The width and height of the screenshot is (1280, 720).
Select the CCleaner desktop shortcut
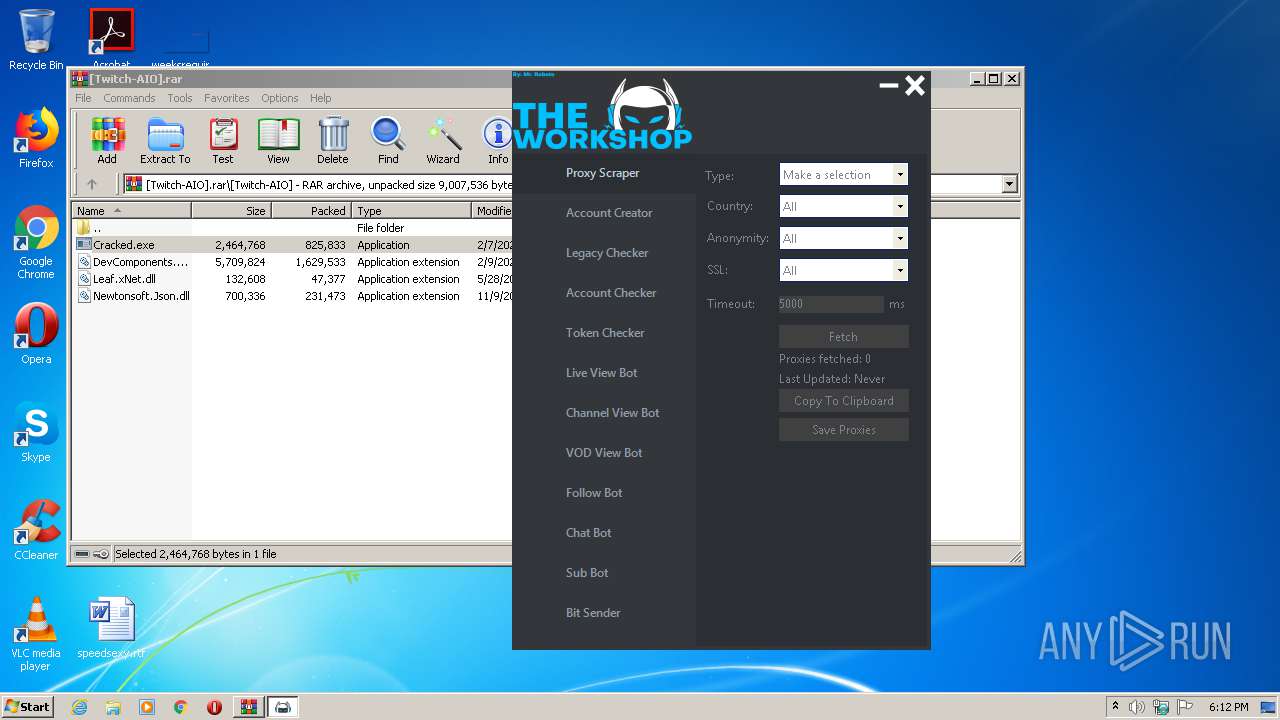pyautogui.click(x=36, y=530)
